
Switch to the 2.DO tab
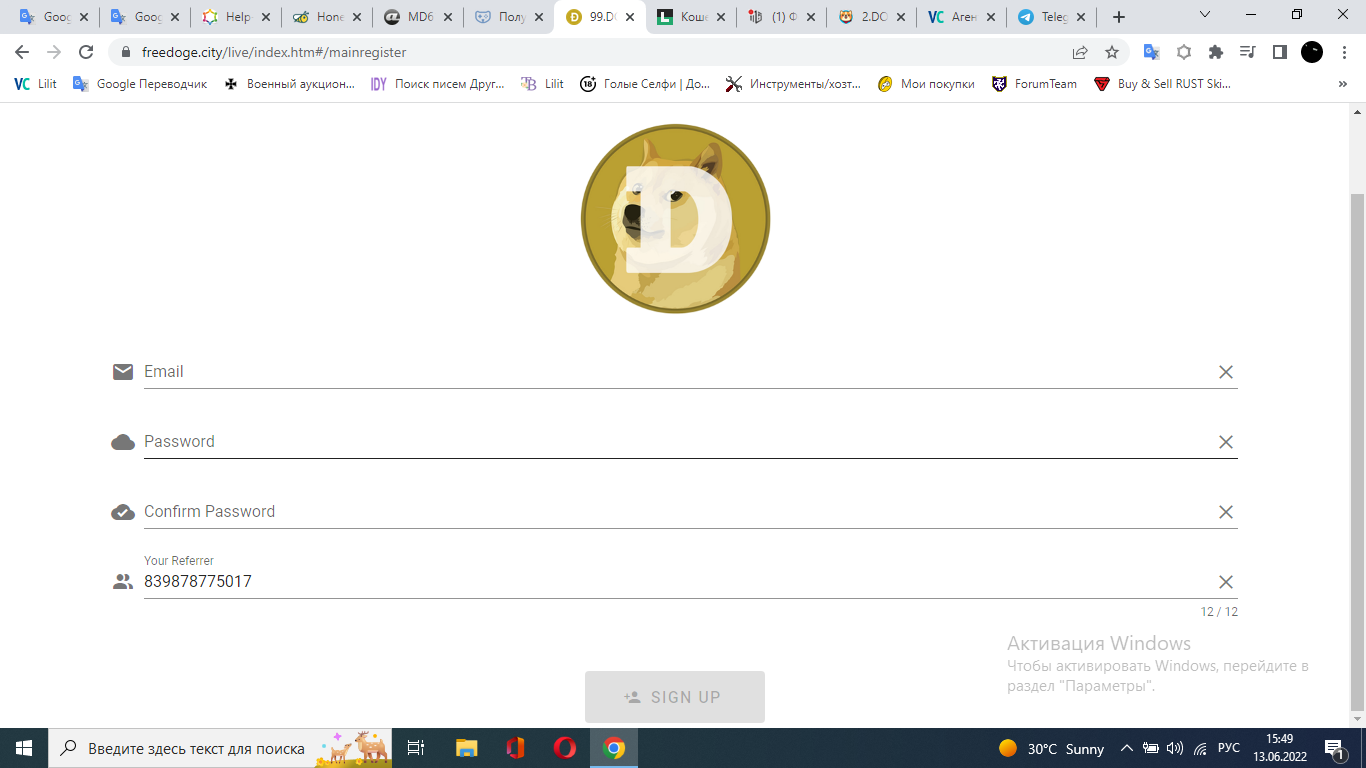click(x=873, y=17)
